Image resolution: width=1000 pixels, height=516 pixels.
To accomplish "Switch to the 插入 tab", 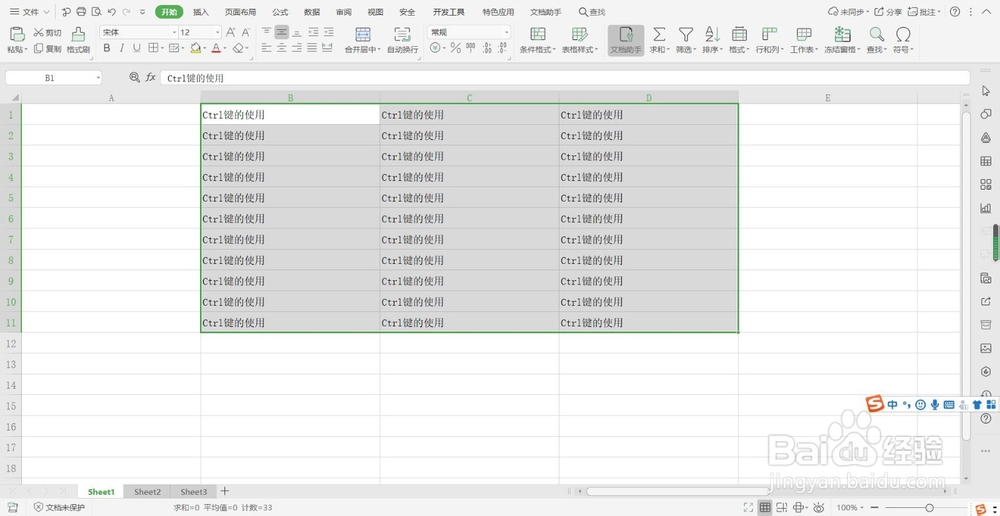I will (x=201, y=11).
